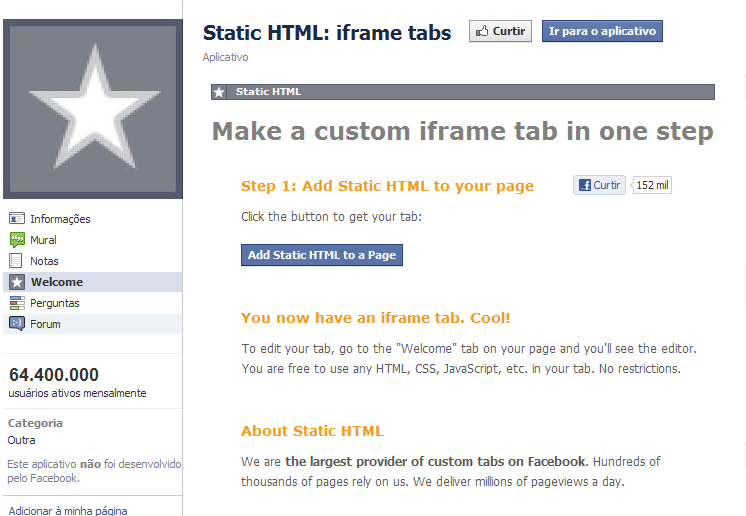The height and width of the screenshot is (516, 746).
Task: Click the large star app profile picture
Action: [x=93, y=109]
